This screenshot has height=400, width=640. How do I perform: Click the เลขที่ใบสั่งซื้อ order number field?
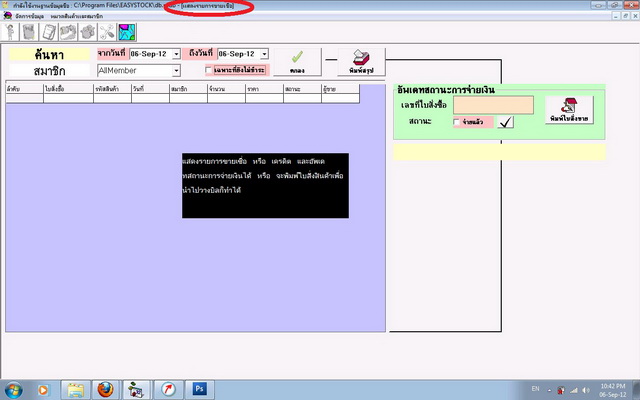[493, 104]
